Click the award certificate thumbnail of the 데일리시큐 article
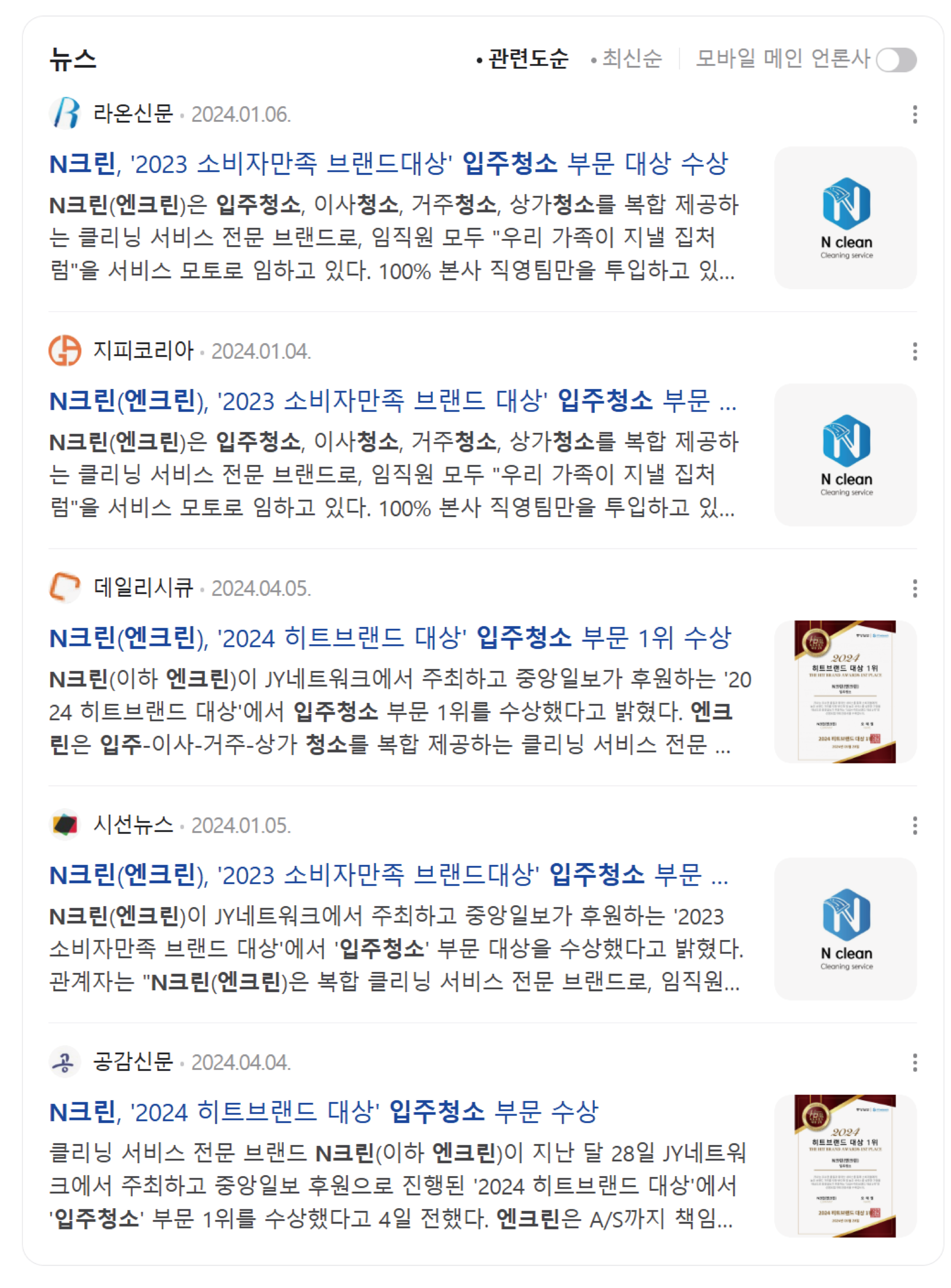Viewport: 951px width, 1288px height. coord(845,692)
